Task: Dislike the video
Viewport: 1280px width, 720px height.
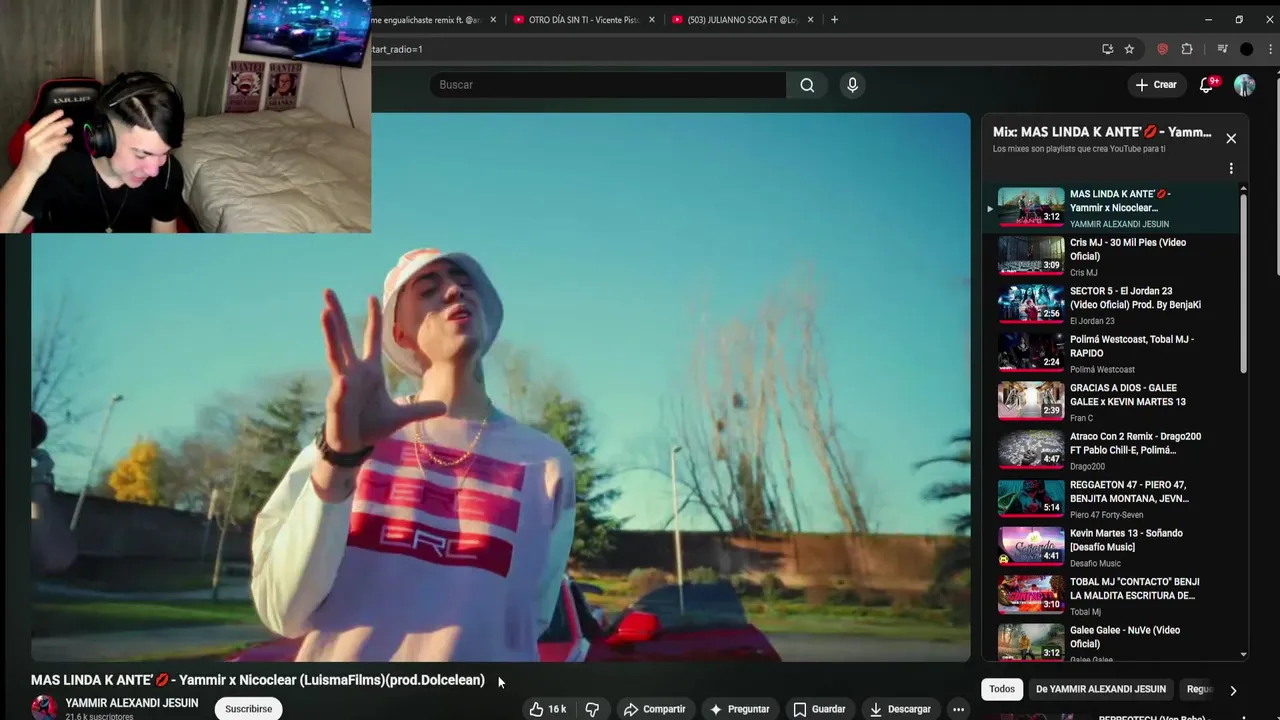Action: (592, 709)
